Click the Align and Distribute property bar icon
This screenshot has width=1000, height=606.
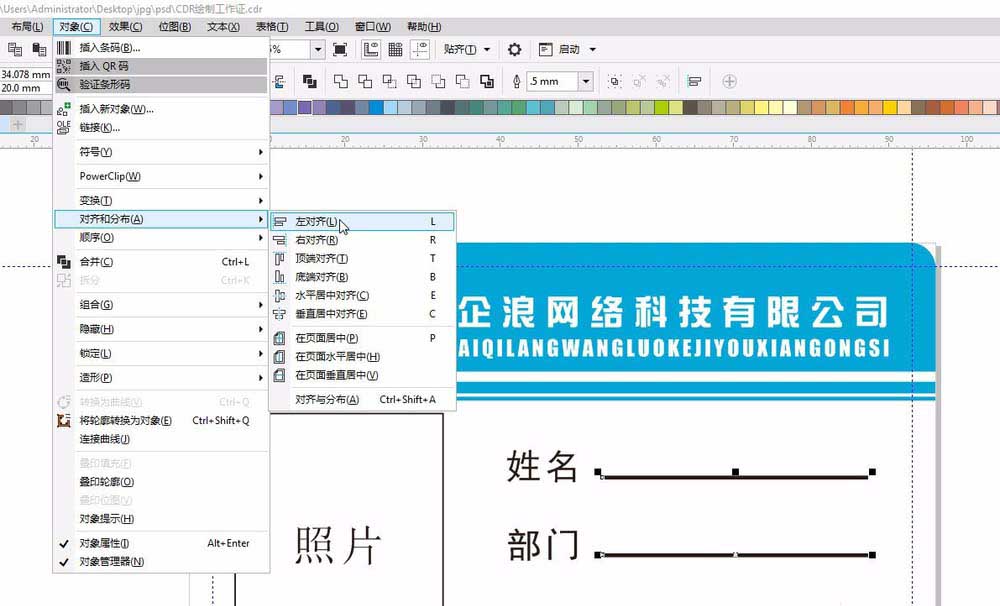click(x=695, y=82)
